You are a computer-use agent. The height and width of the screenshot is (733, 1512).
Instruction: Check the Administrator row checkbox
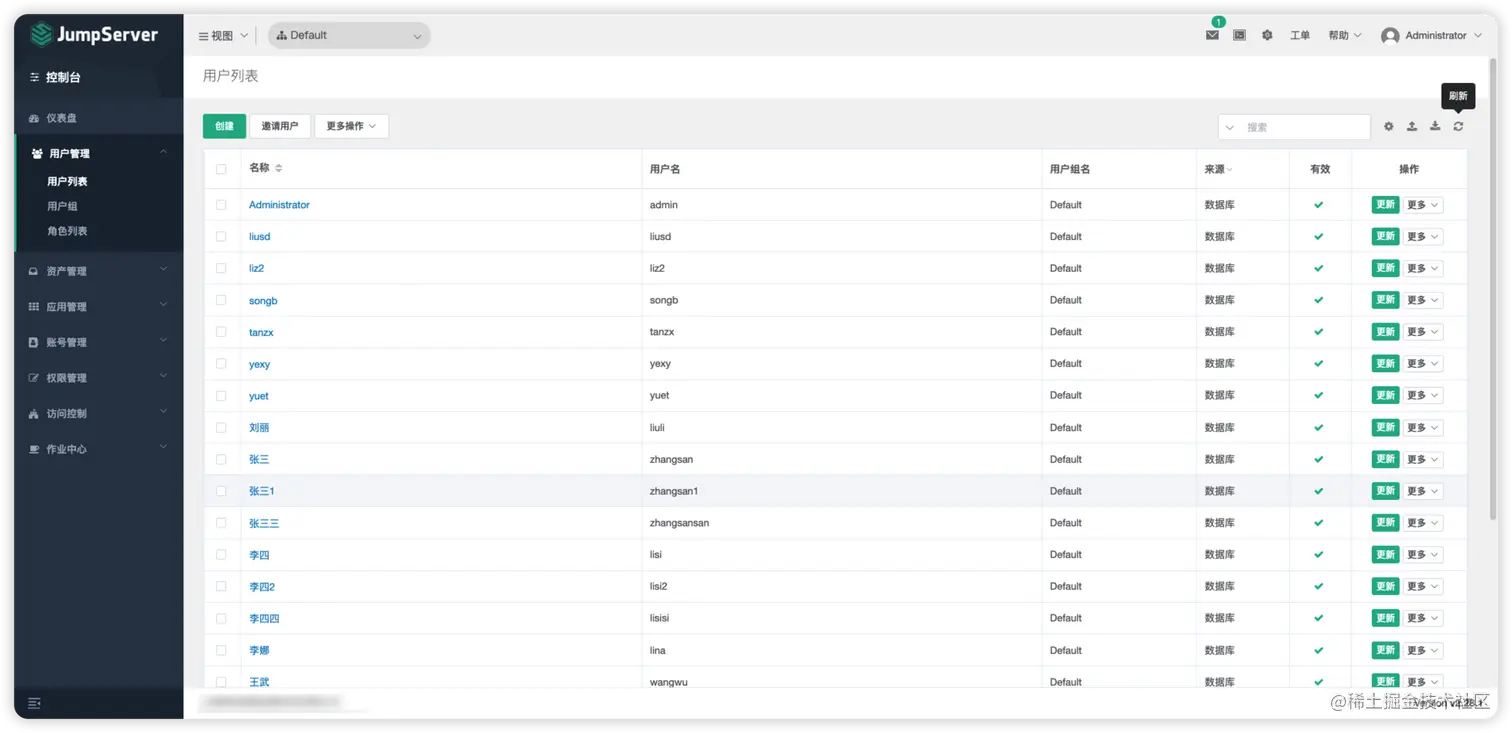pos(221,205)
